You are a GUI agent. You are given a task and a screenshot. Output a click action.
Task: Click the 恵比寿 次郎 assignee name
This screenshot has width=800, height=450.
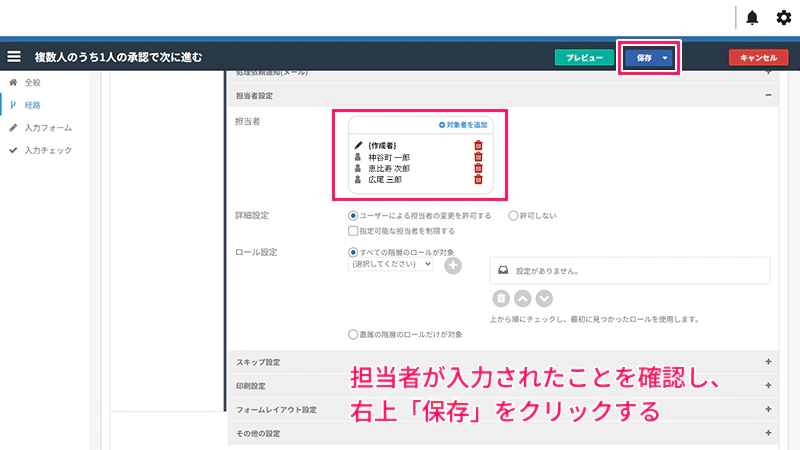click(x=389, y=168)
